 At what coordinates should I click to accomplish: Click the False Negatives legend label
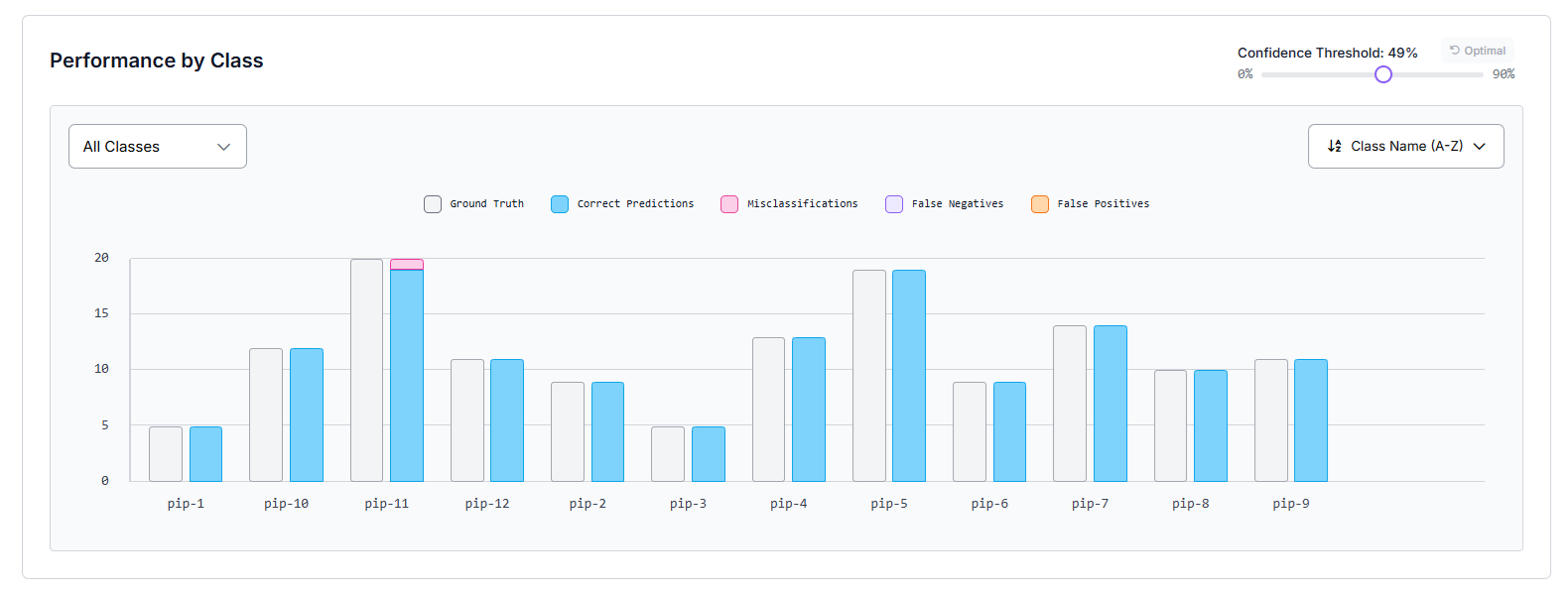(957, 204)
